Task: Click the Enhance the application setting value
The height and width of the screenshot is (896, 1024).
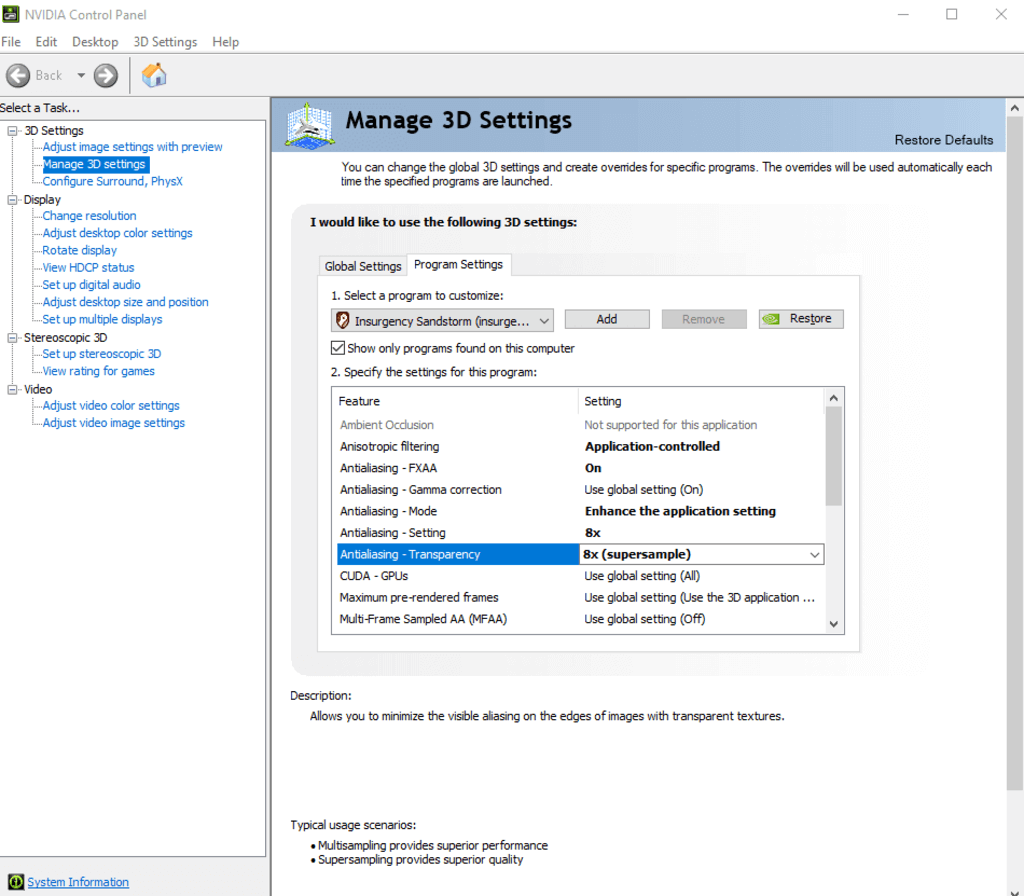Action: [680, 511]
